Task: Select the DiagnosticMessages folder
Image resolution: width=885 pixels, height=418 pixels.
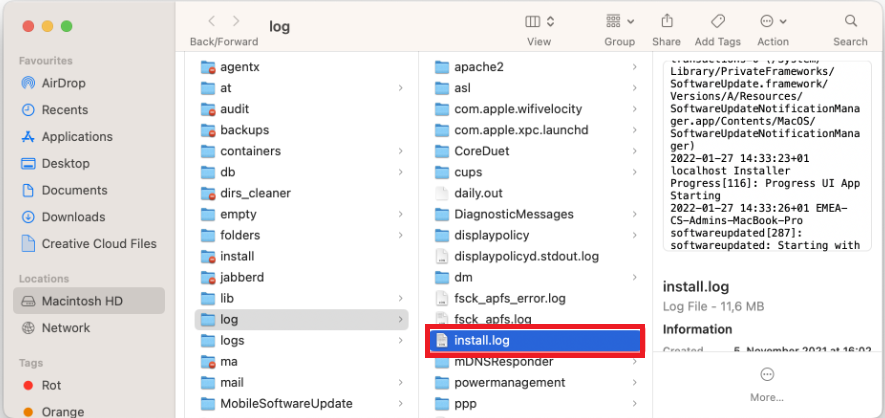Action: (534, 214)
